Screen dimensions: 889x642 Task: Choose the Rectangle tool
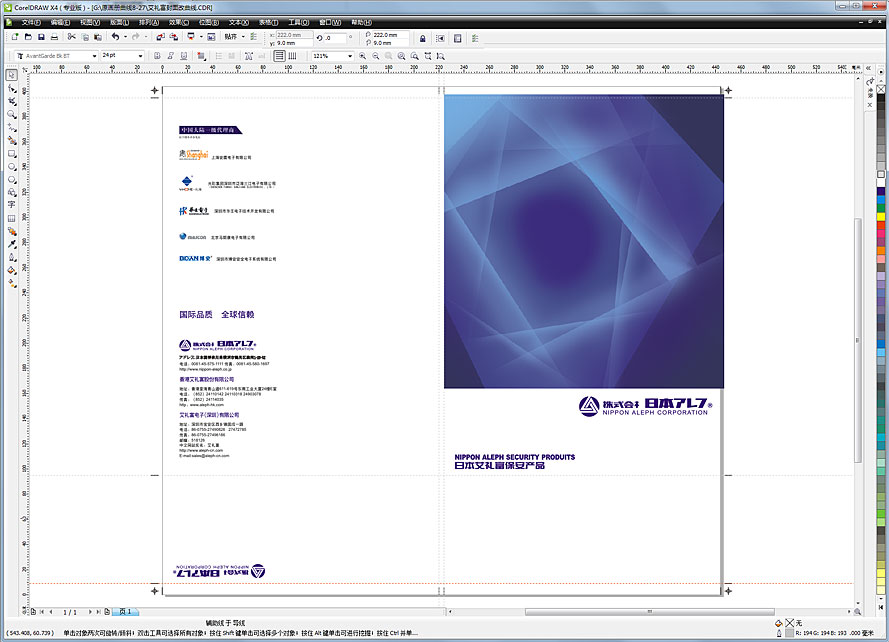pyautogui.click(x=12, y=154)
